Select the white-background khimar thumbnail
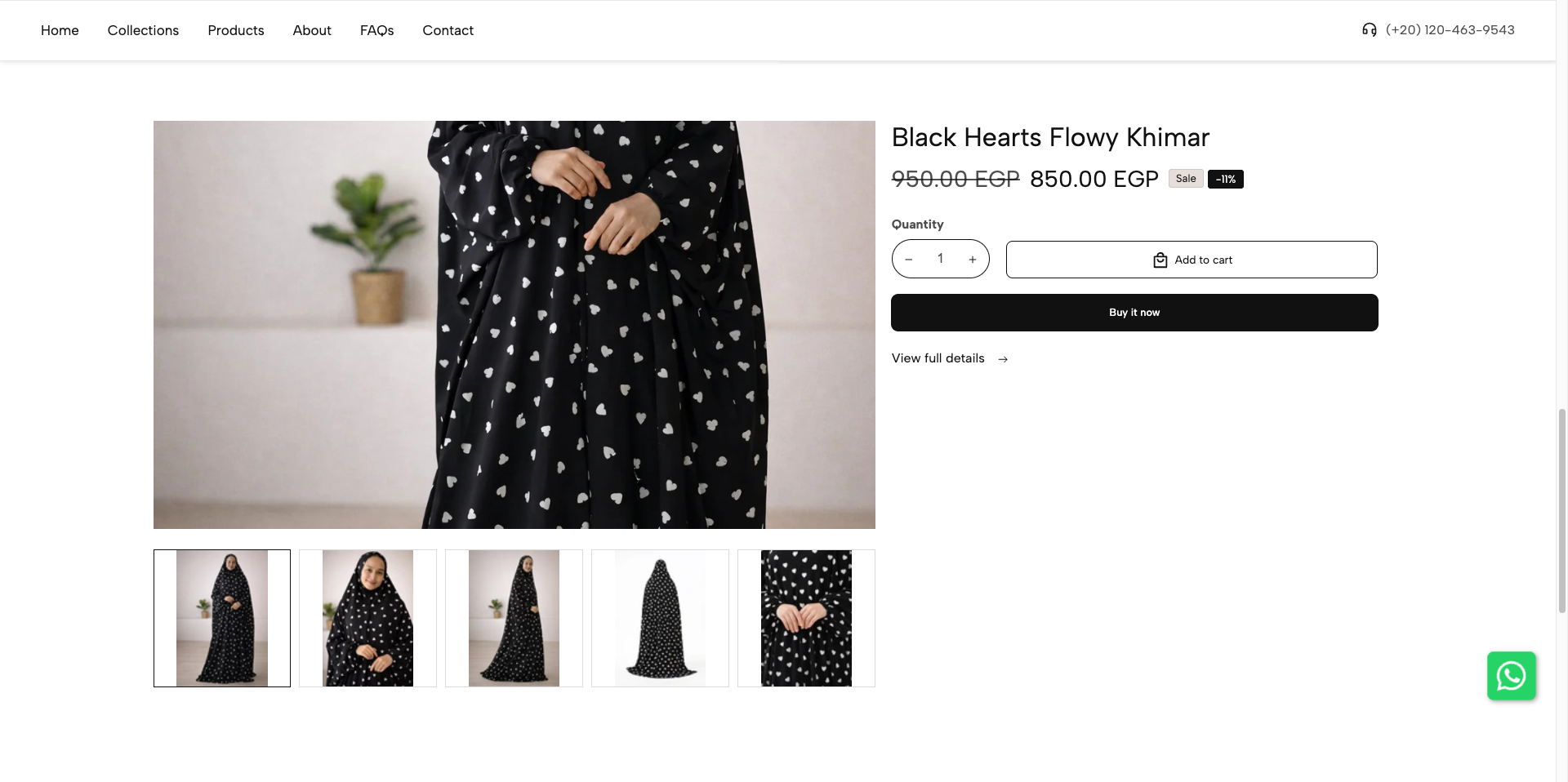Screen dimensions: 1568x782 point(660,618)
